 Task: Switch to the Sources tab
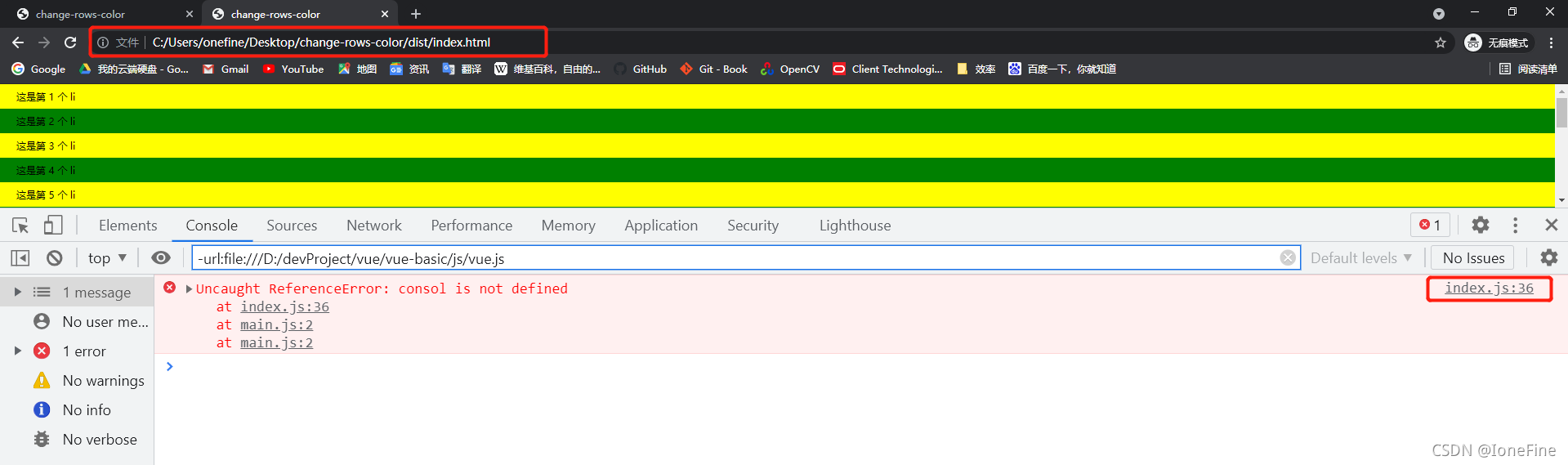[x=292, y=226]
